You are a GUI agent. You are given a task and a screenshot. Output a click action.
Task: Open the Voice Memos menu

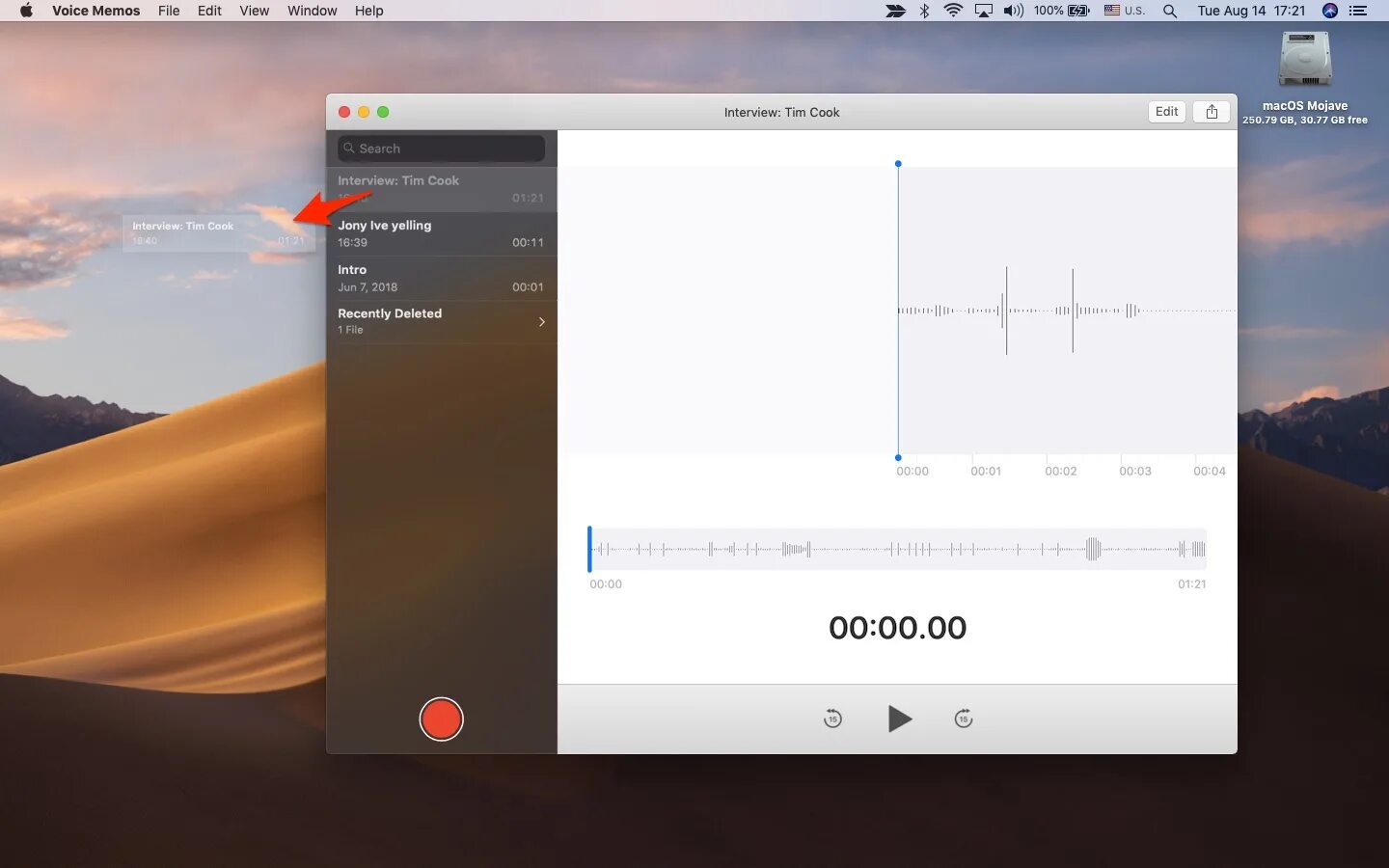click(95, 11)
